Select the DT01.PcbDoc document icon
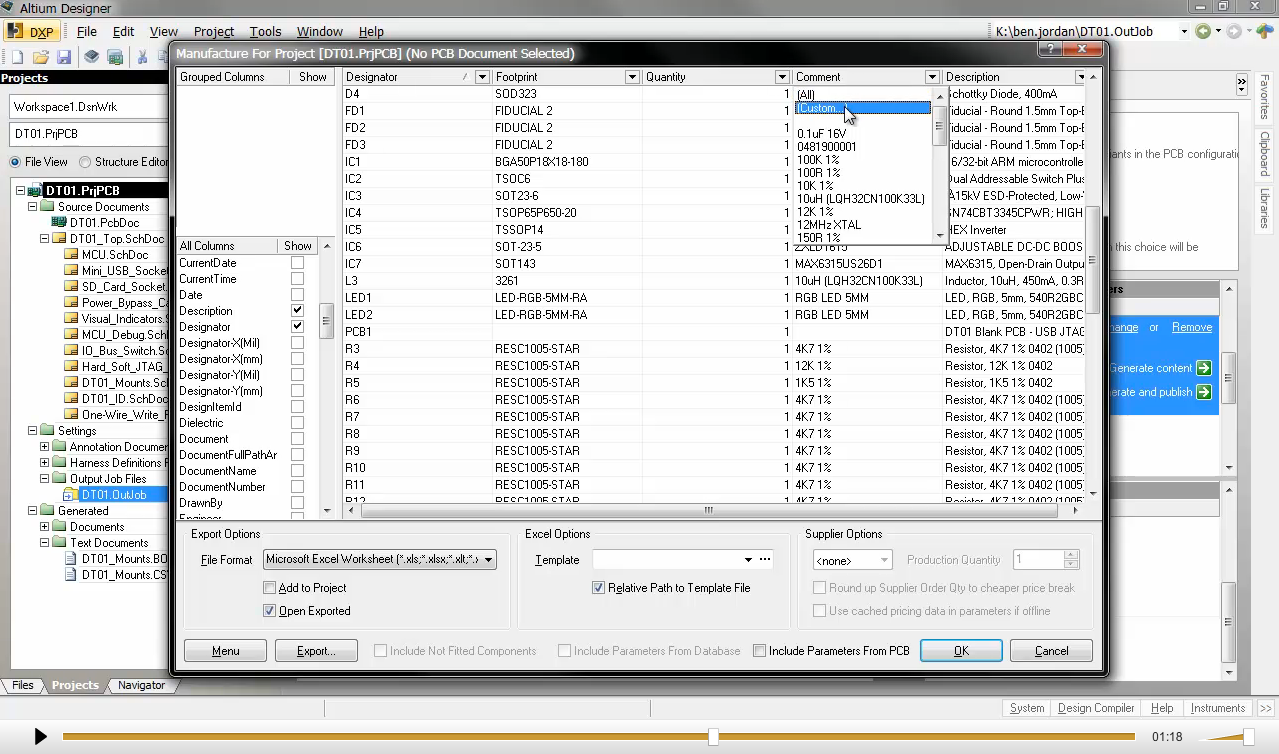Screen dimensions: 1279x754 (59, 223)
